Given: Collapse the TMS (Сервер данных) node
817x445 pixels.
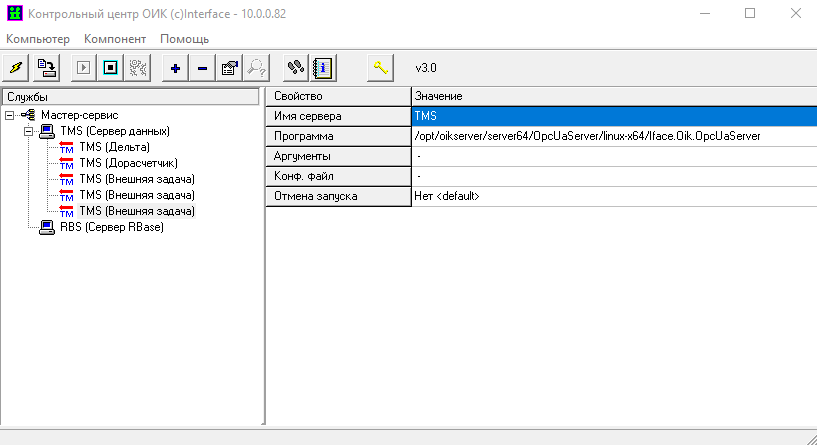Looking at the screenshot, I should click(x=27, y=131).
